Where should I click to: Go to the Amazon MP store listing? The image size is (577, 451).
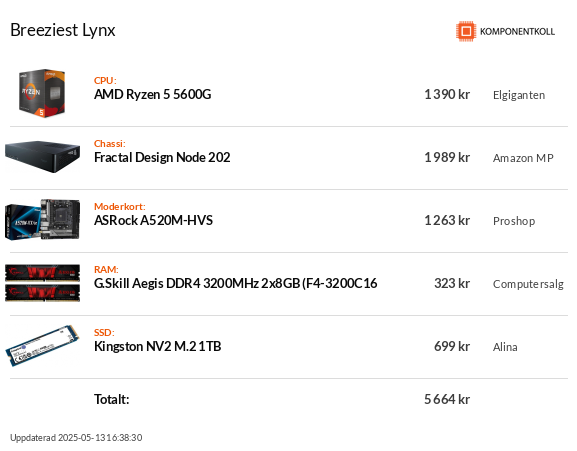pos(523,158)
